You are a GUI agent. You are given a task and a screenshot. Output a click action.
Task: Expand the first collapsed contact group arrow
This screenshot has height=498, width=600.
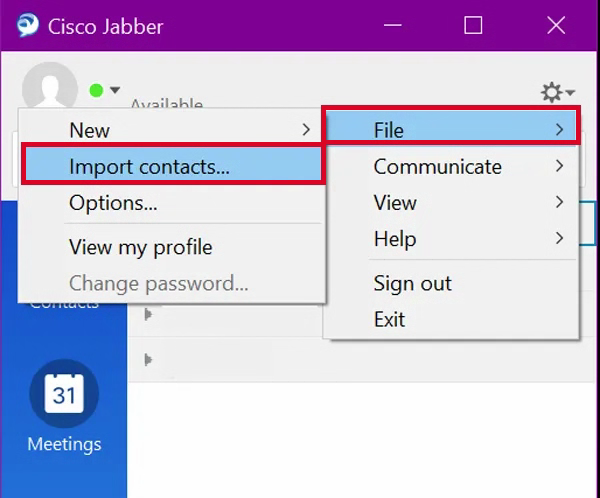[x=148, y=315]
